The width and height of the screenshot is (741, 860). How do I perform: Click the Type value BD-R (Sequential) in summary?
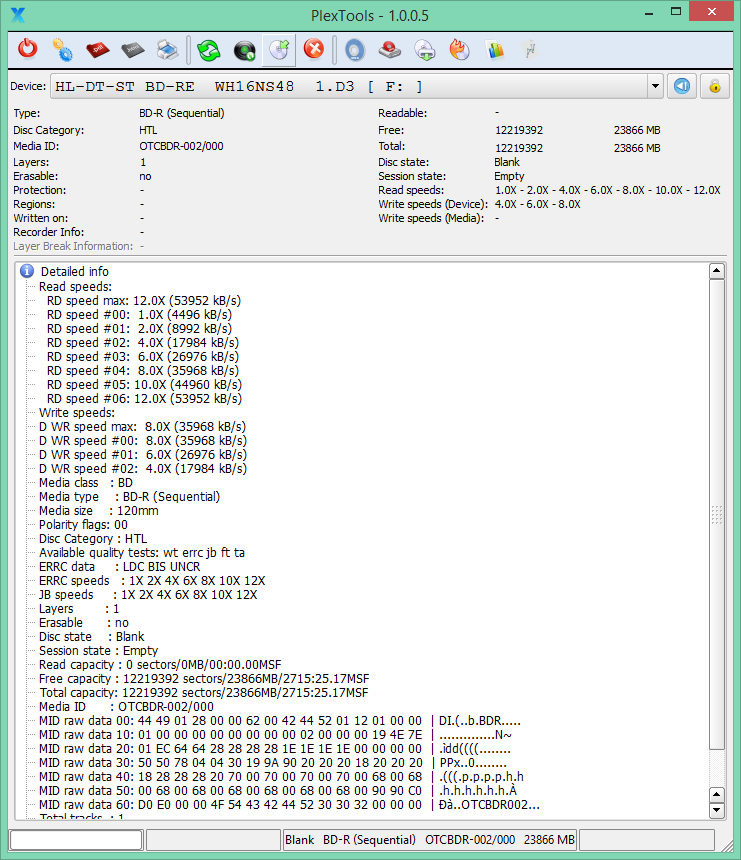[182, 114]
